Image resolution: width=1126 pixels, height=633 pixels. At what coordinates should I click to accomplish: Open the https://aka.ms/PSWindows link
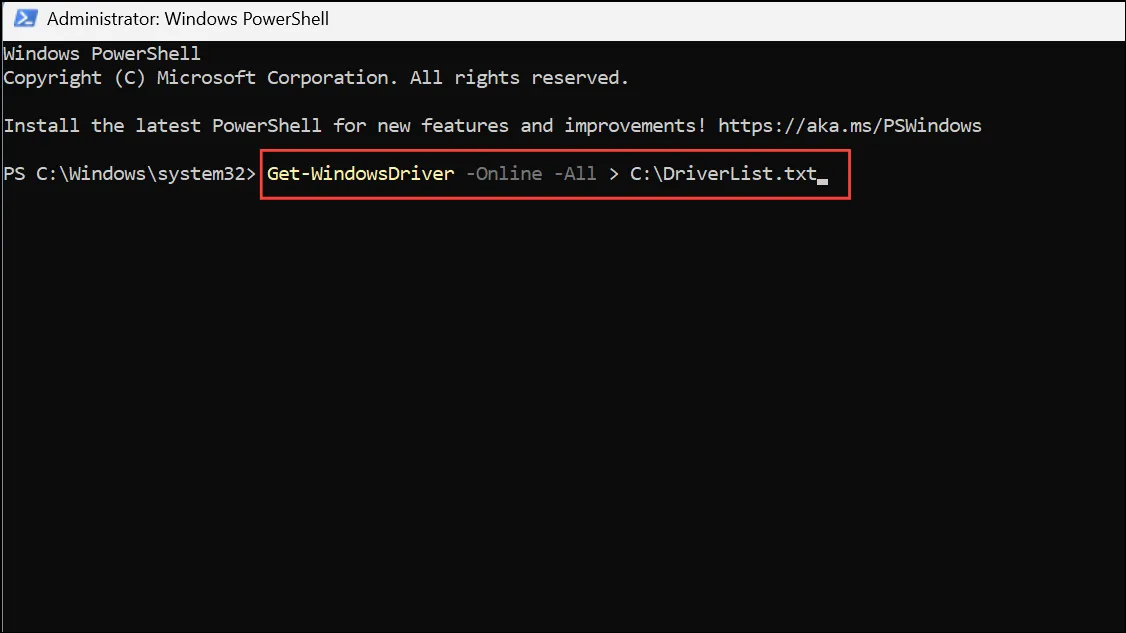pos(850,126)
